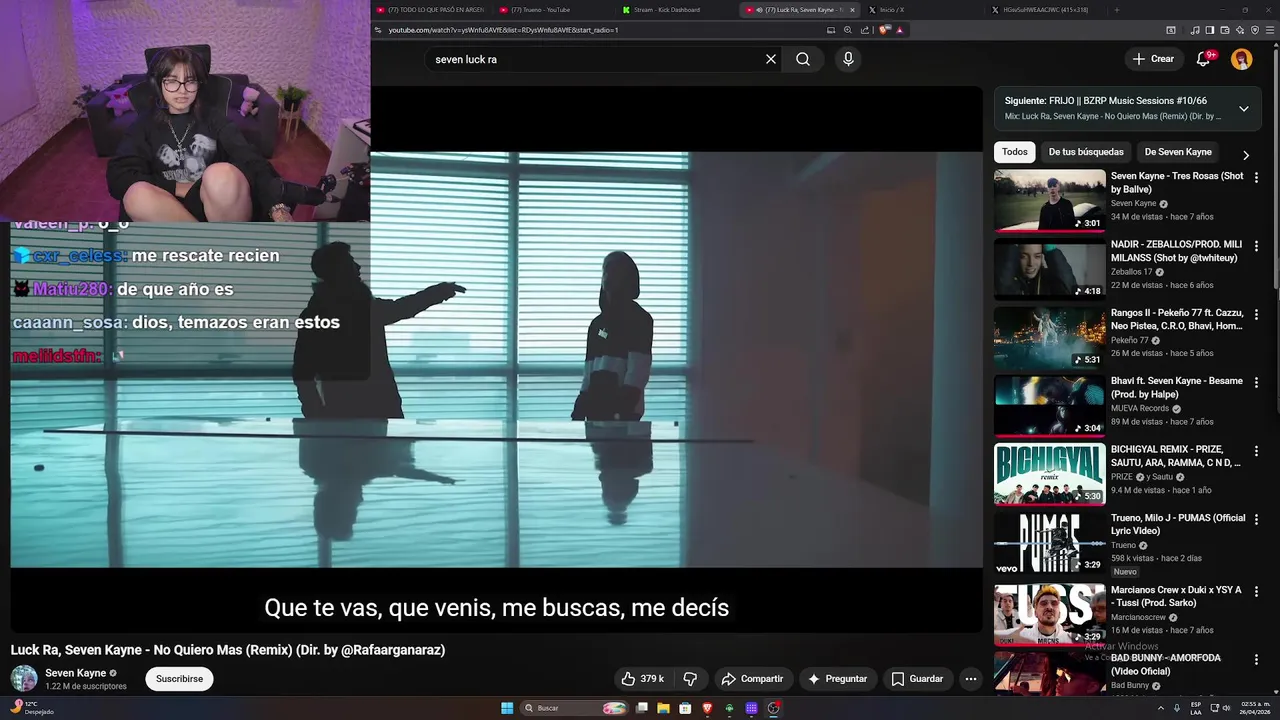
Task: Open Windows Start menu
Action: point(507,708)
